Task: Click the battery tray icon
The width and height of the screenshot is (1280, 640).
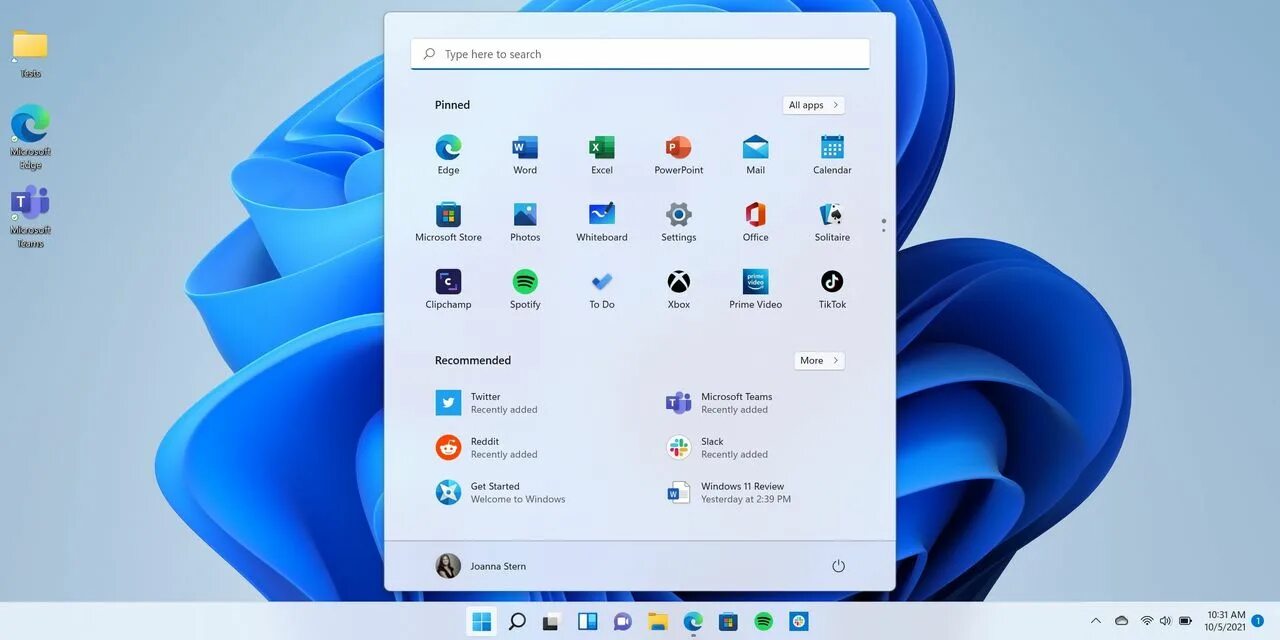Action: 1186,621
